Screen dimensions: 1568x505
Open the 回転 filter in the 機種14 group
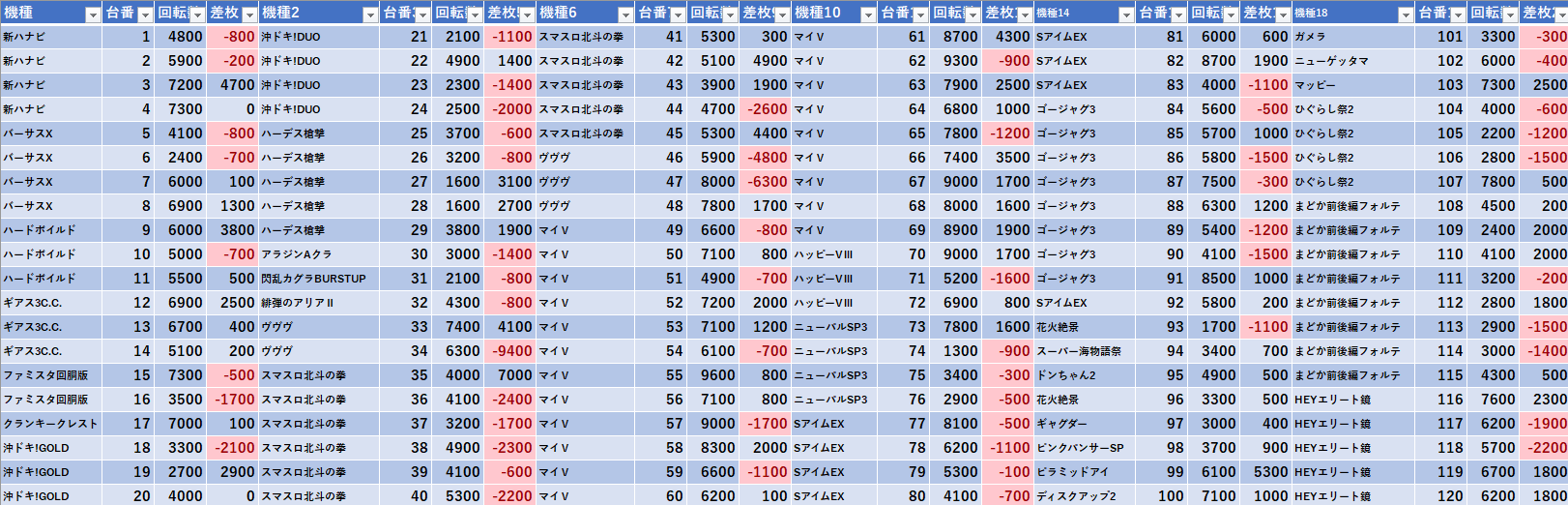coord(1231,15)
